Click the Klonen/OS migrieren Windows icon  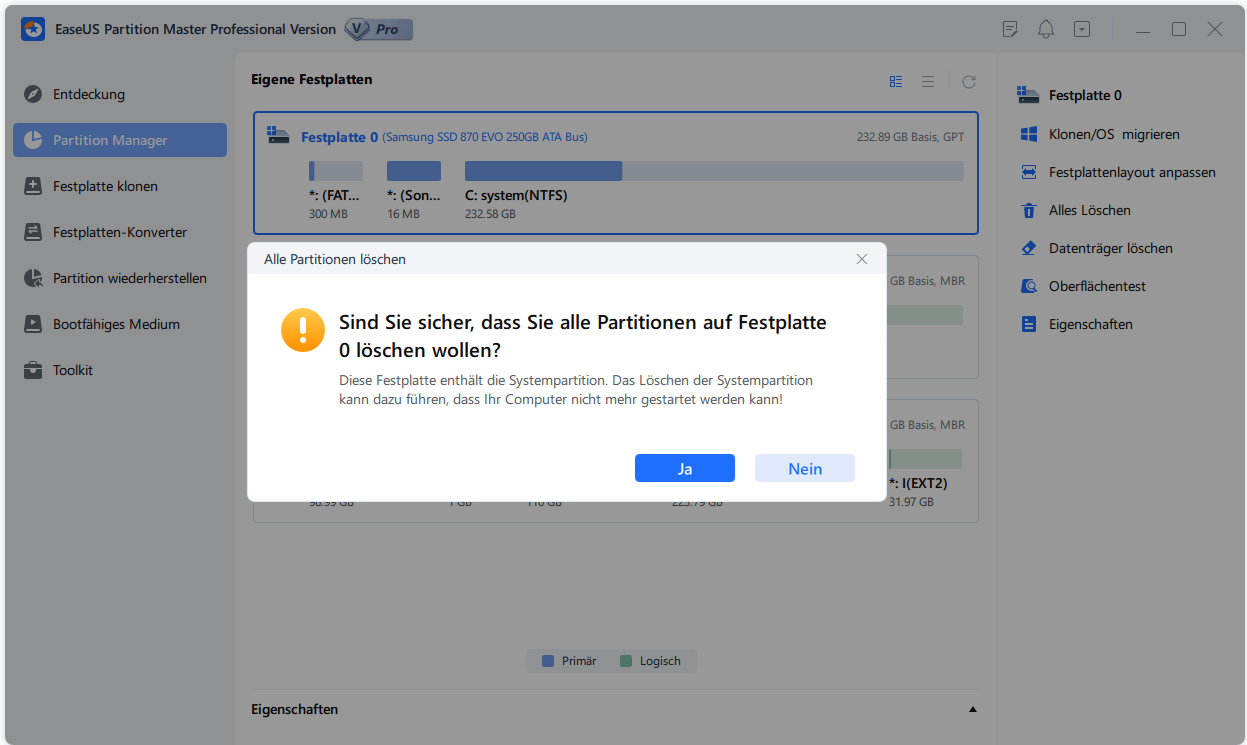click(1029, 134)
